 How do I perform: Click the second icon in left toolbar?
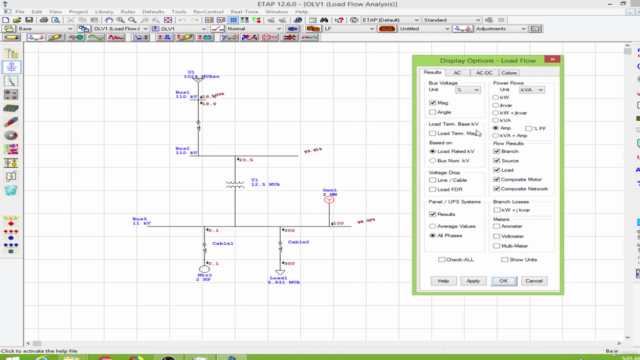[x=11, y=67]
